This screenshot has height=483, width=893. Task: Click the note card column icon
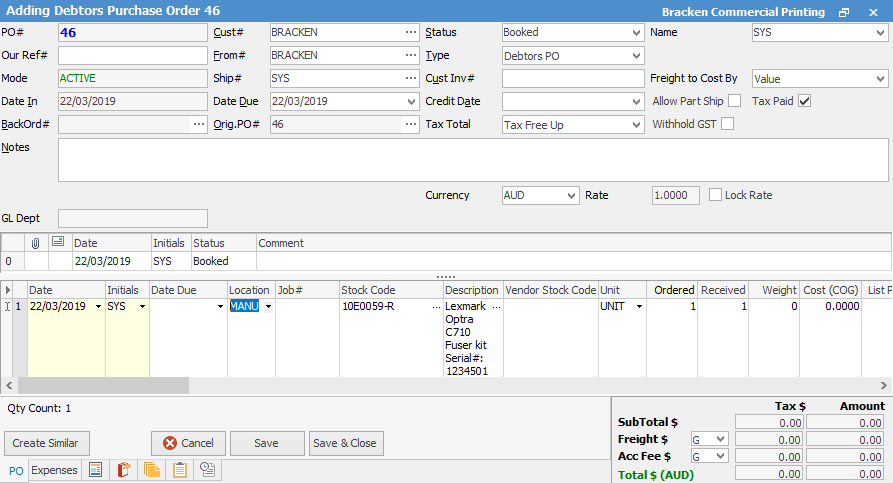pyautogui.click(x=57, y=243)
